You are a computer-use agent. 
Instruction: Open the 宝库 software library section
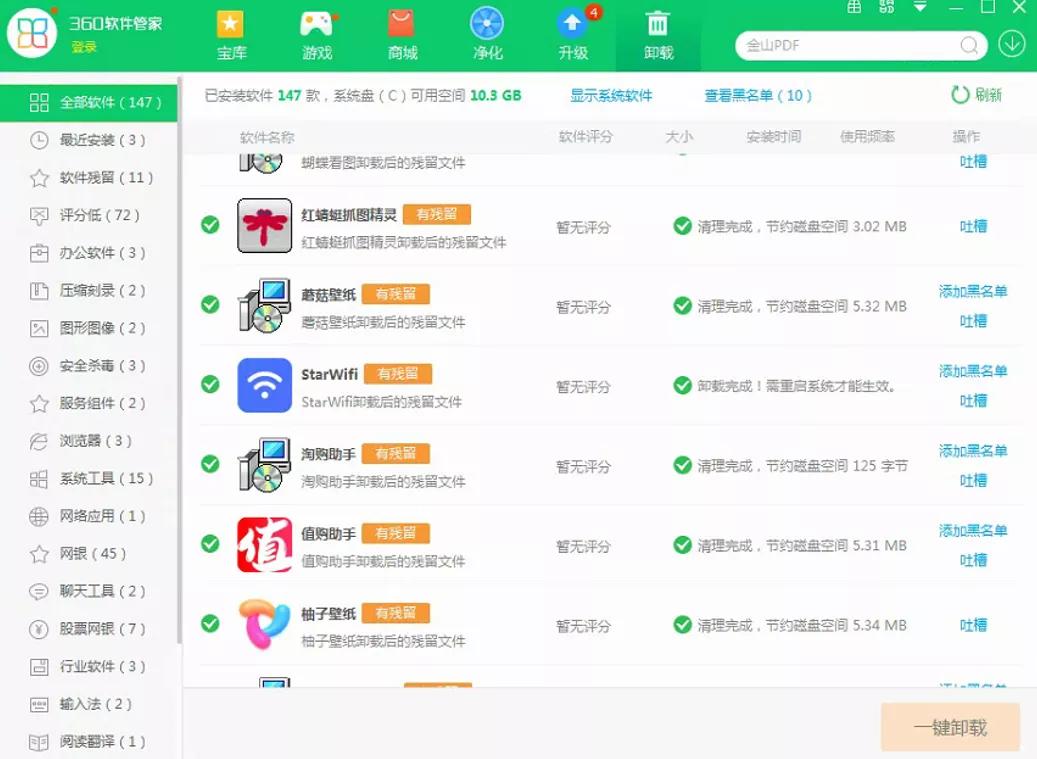coord(231,33)
